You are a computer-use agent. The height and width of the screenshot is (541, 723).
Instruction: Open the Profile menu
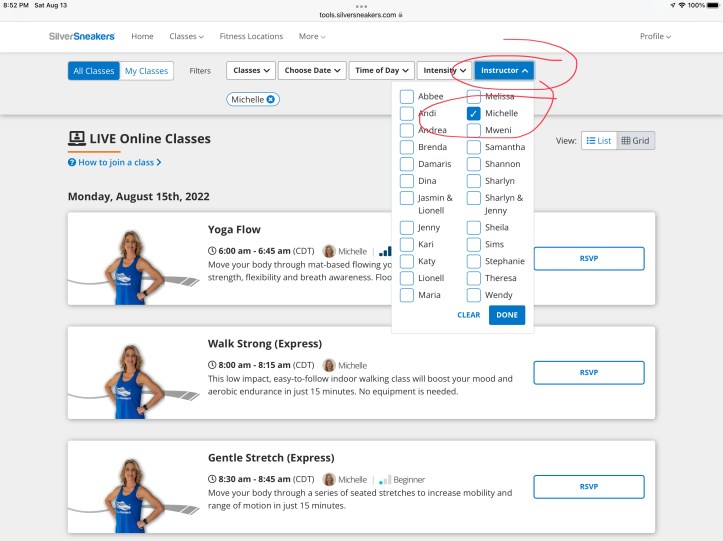[655, 36]
